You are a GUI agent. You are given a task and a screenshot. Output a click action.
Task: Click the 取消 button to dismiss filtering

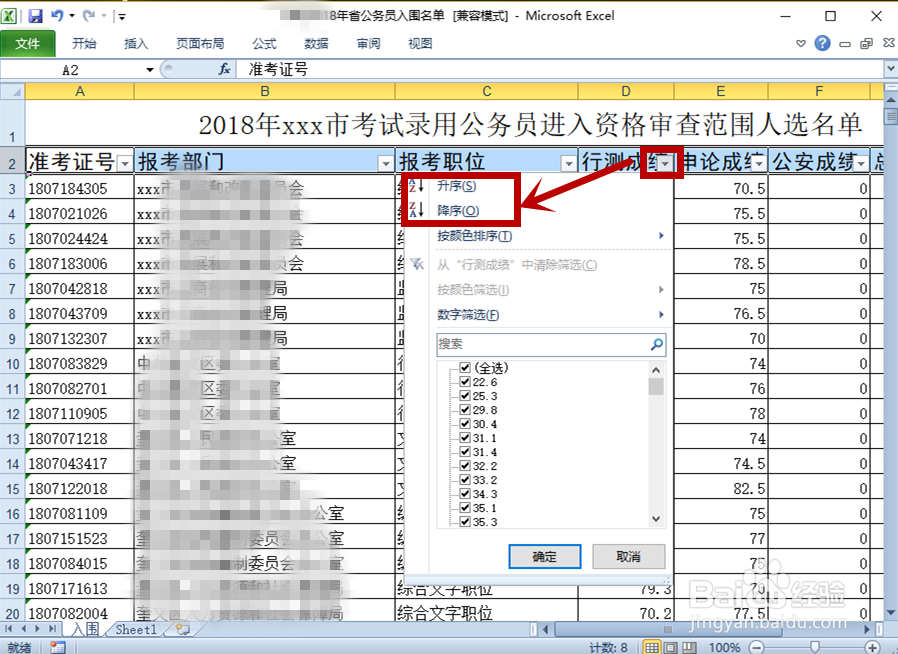click(628, 557)
